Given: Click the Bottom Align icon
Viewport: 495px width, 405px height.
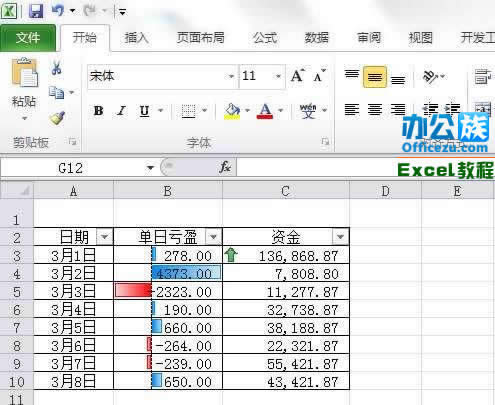Looking at the screenshot, I should 398,79.
